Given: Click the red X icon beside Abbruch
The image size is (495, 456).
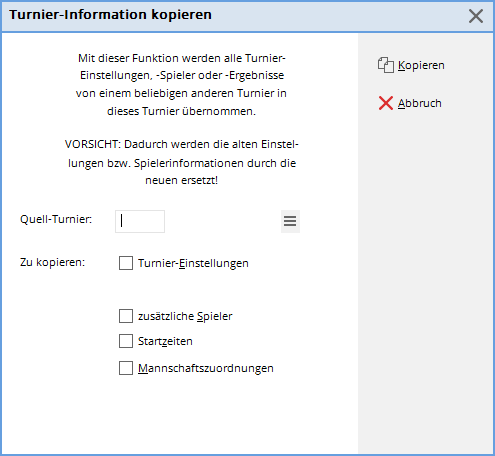Looking at the screenshot, I should (x=386, y=103).
